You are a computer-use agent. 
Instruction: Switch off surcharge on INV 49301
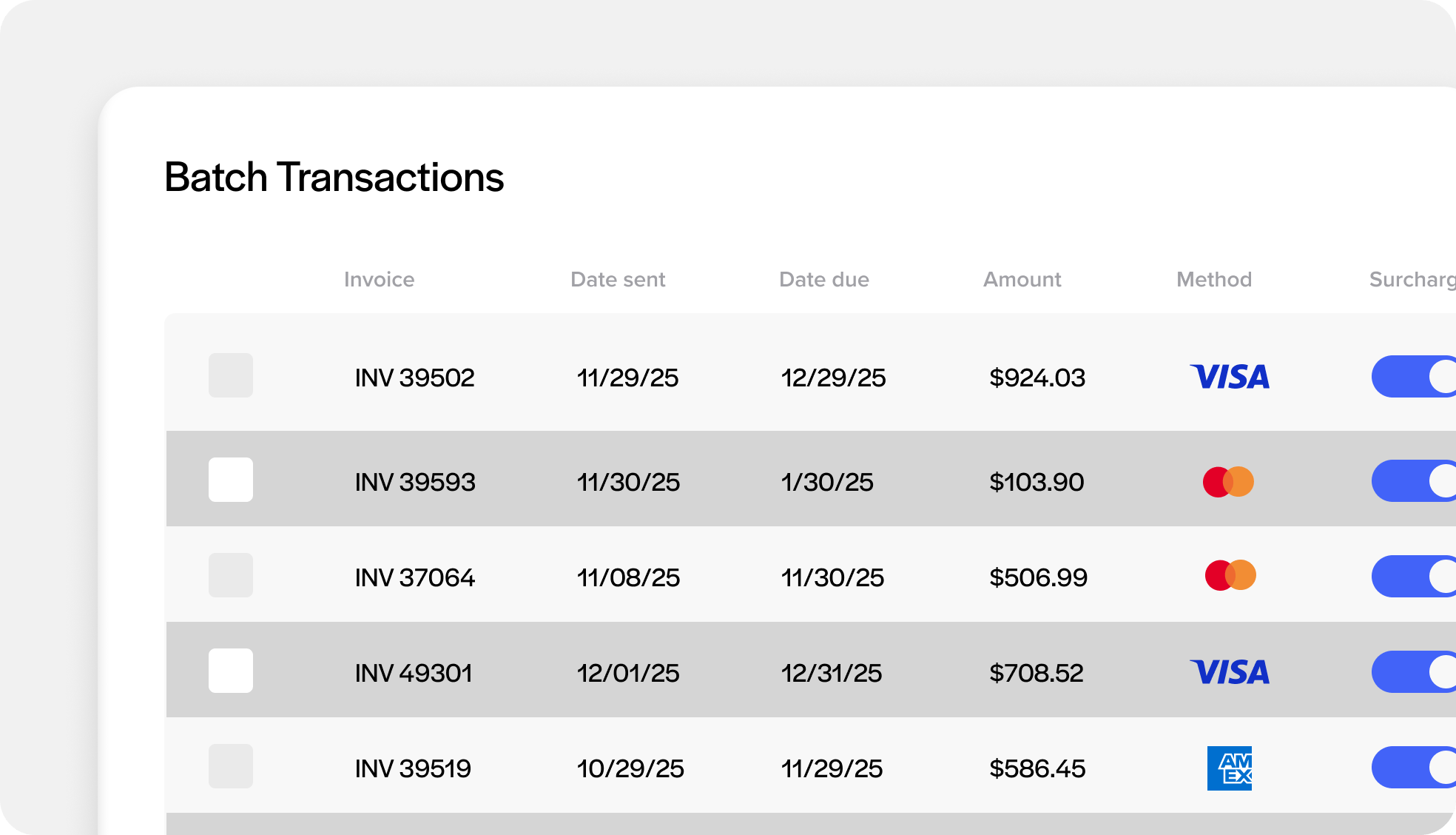(1413, 671)
